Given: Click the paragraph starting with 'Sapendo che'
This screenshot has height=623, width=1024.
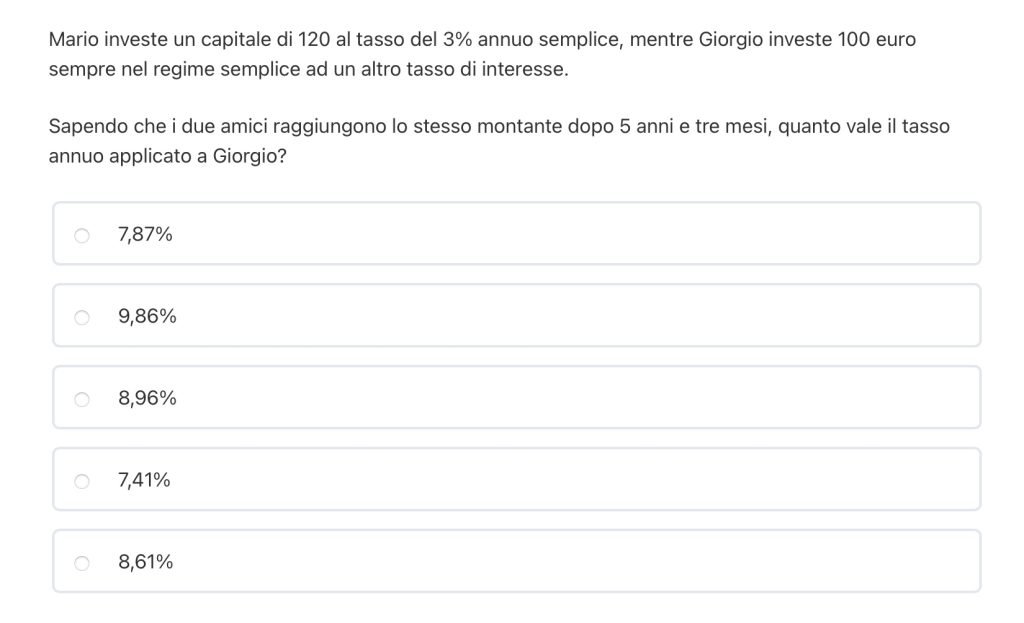Looking at the screenshot, I should tap(400, 142).
